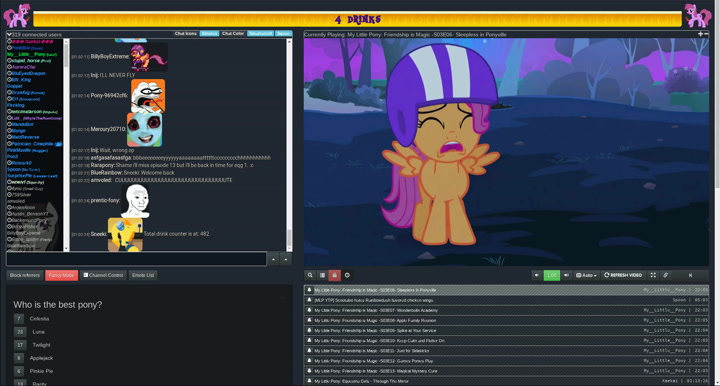Click username My__Little__Pony in the userlist
The width and height of the screenshot is (720, 386).
pyautogui.click(x=26, y=54)
